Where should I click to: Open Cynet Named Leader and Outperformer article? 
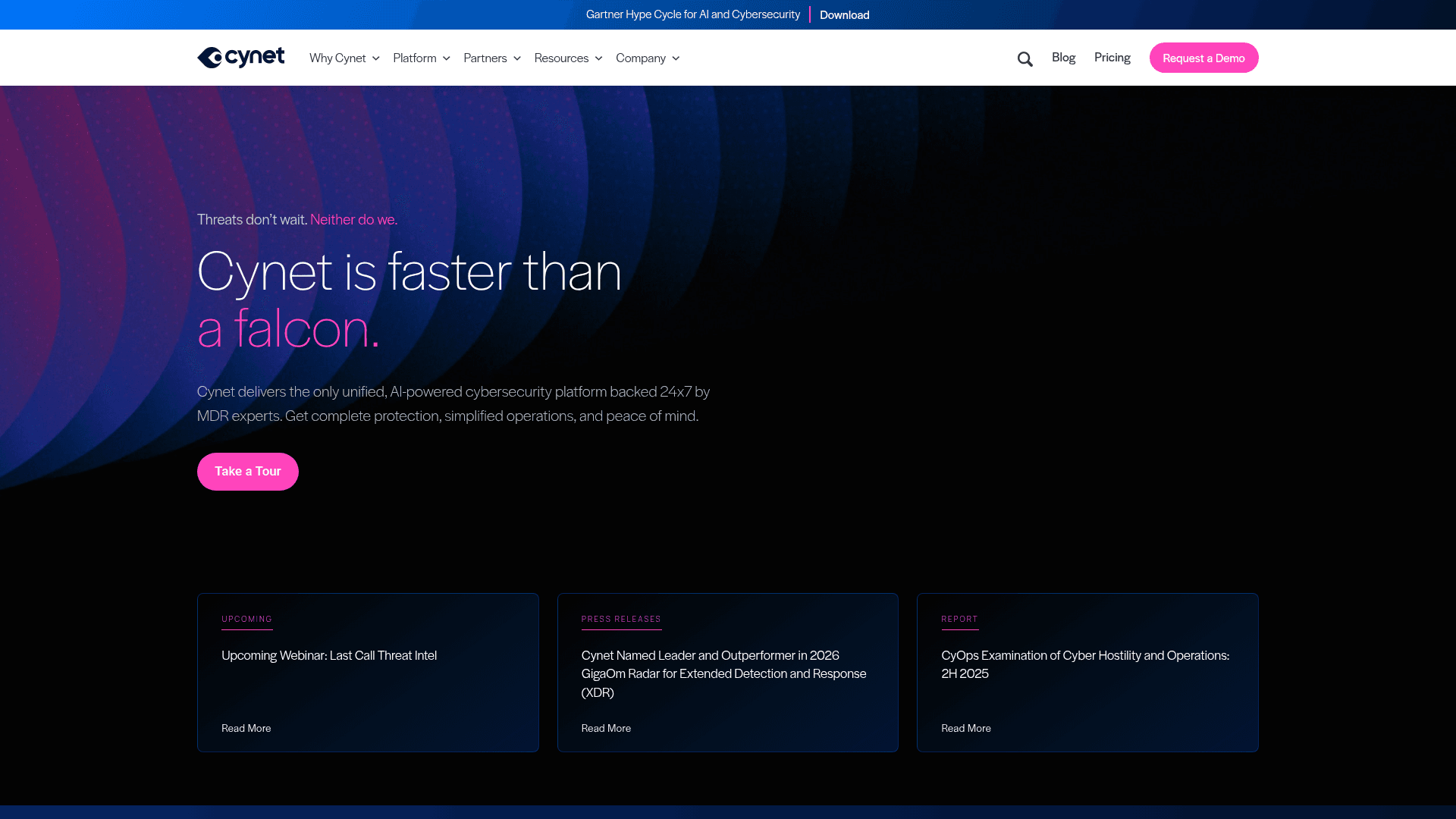(723, 673)
